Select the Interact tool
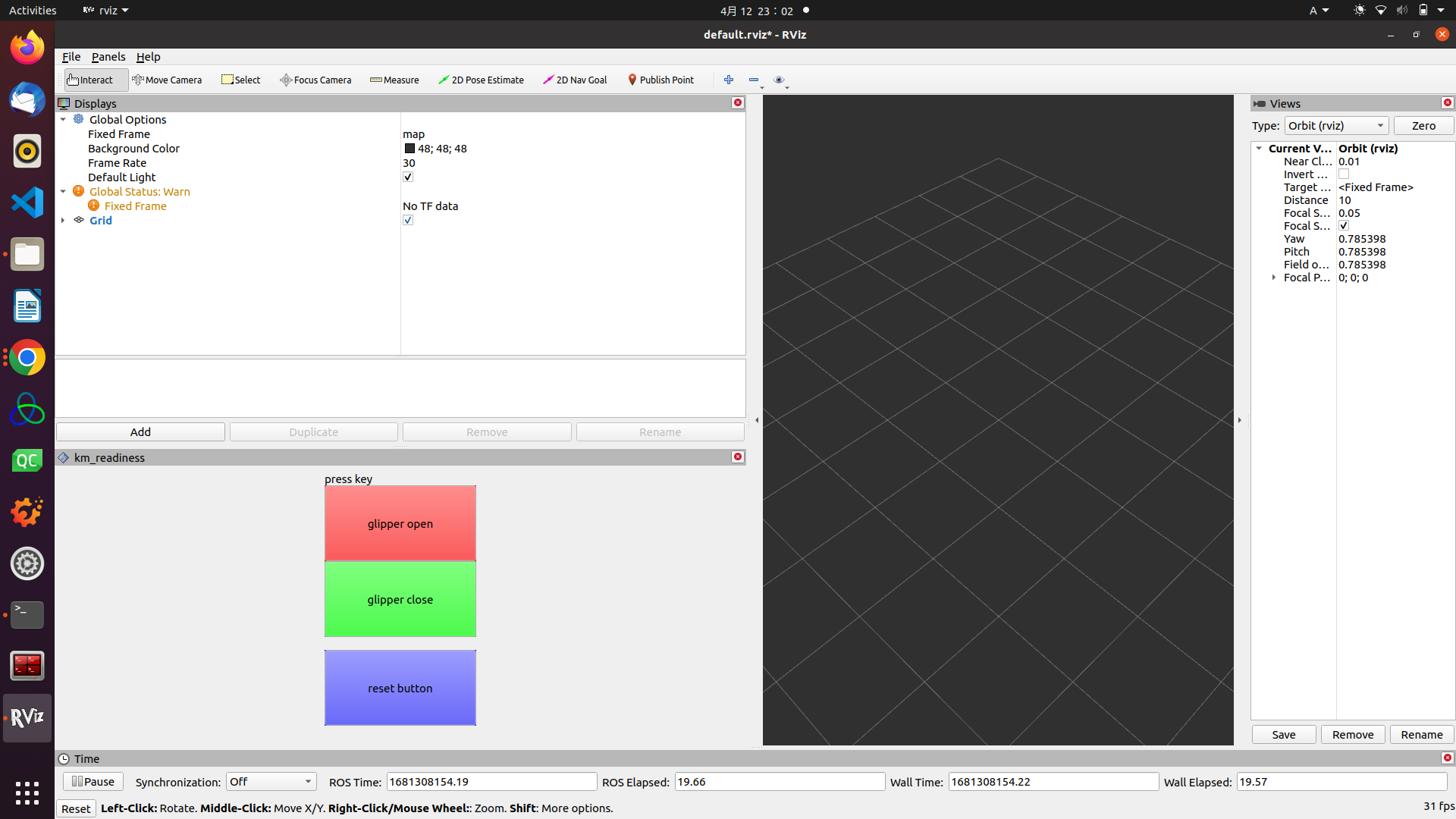The image size is (1456, 819). coord(94,80)
